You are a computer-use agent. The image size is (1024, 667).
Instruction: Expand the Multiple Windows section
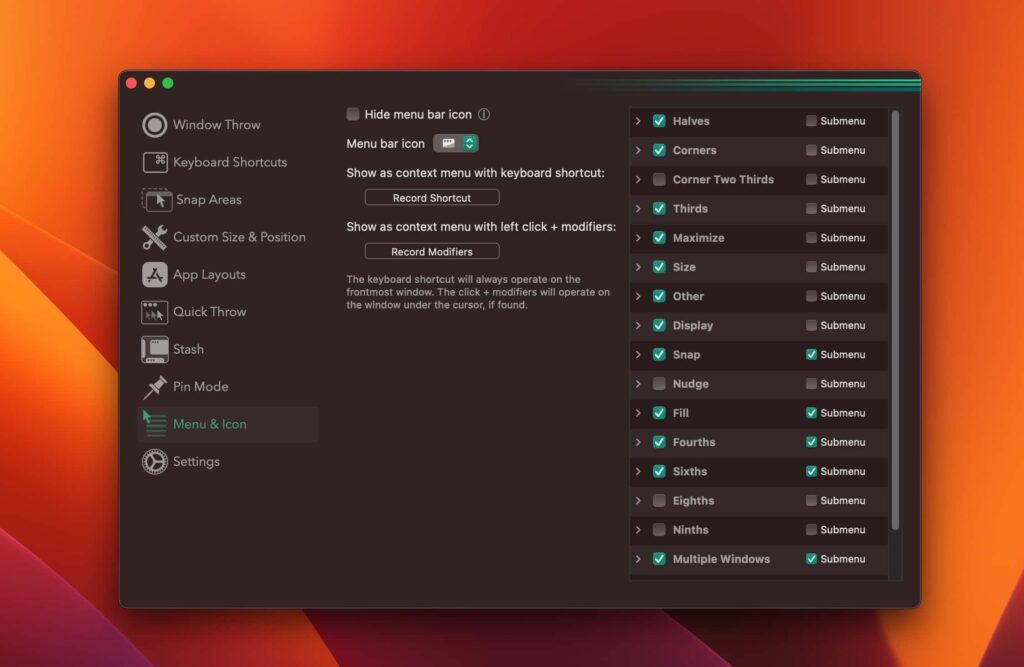point(640,559)
